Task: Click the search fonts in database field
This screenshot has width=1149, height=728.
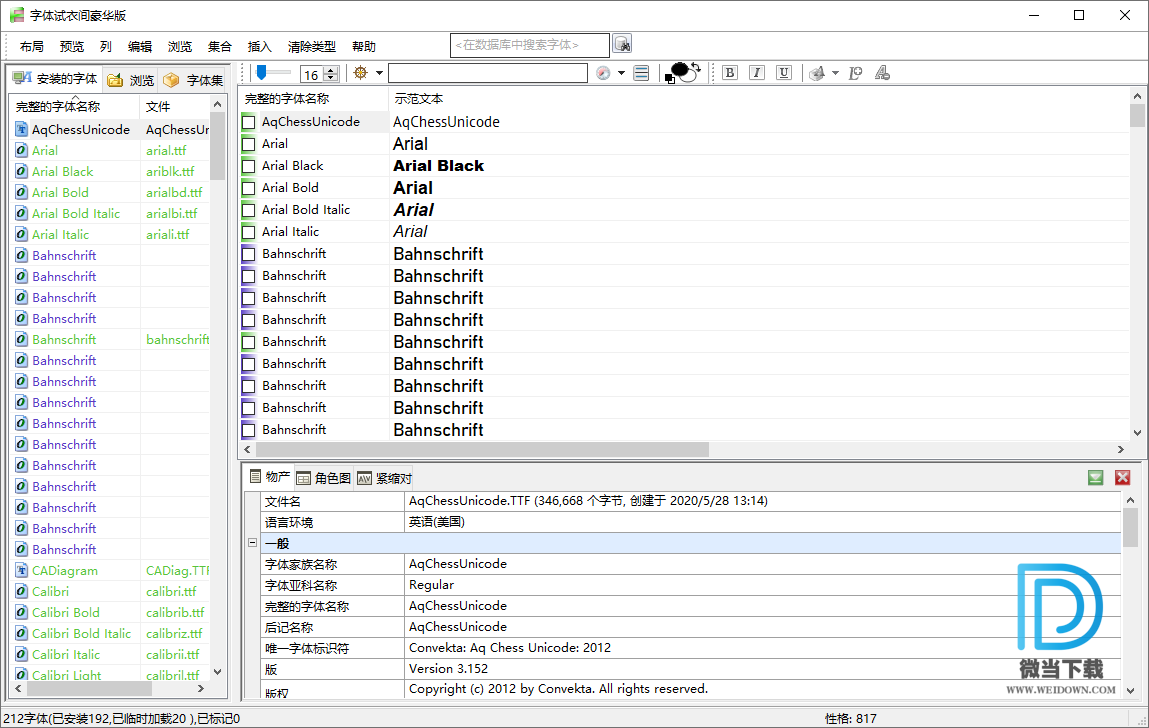Action: 530,45
